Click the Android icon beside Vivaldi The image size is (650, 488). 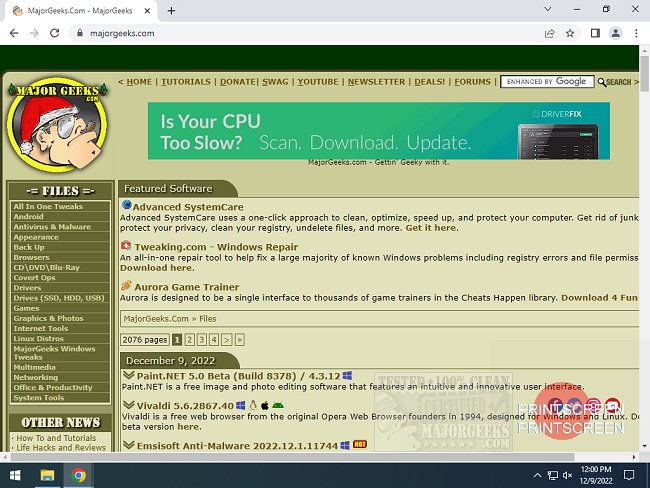[x=278, y=405]
